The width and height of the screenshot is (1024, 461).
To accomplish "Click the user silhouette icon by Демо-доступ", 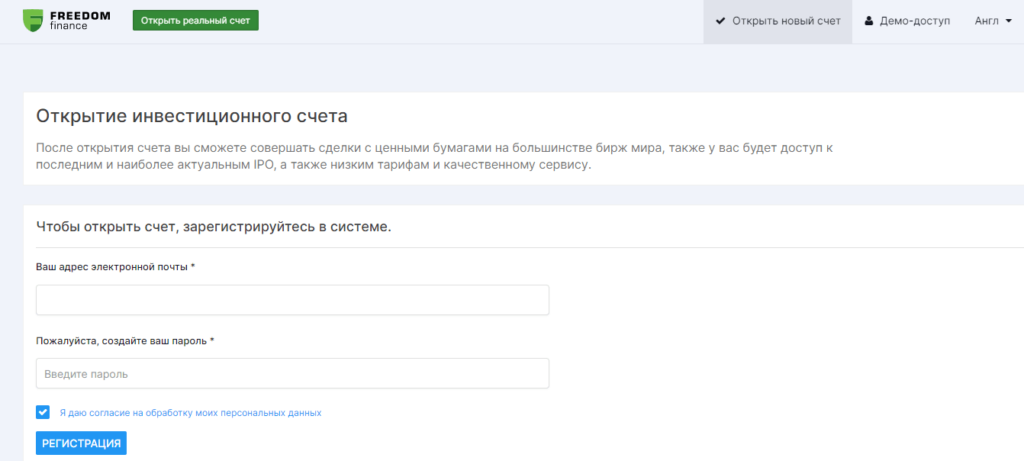I will tap(869, 21).
